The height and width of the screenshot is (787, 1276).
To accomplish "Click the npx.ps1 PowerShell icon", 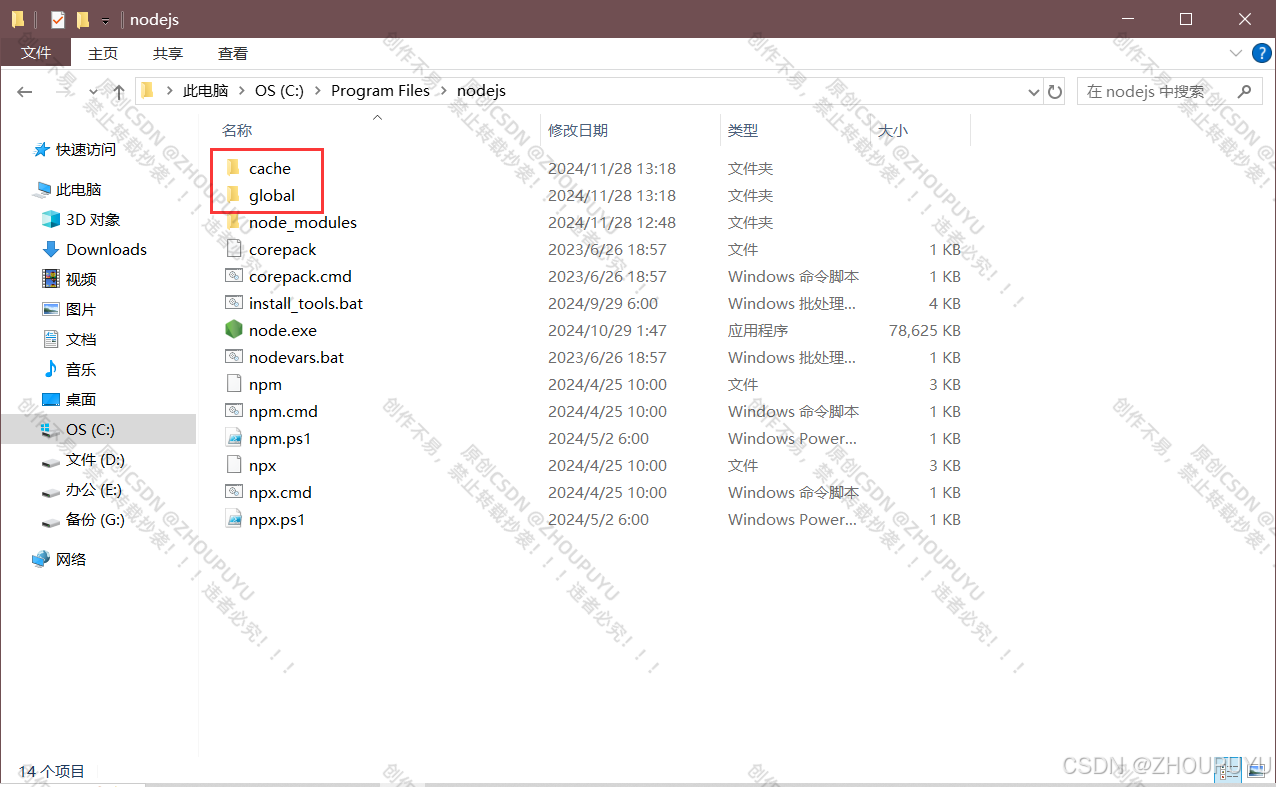I will pos(233,519).
